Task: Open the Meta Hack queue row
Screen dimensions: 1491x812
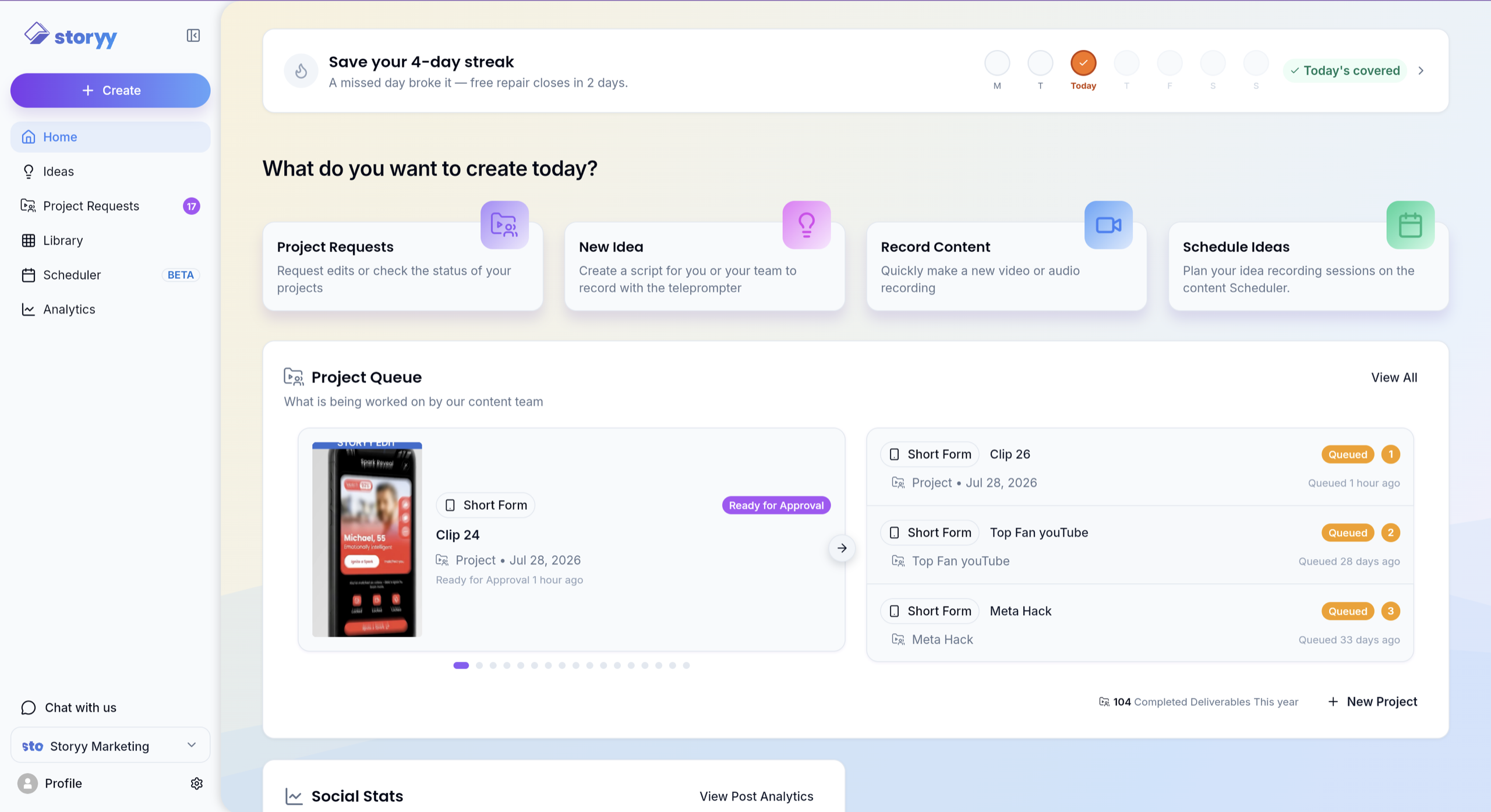Action: (1140, 624)
